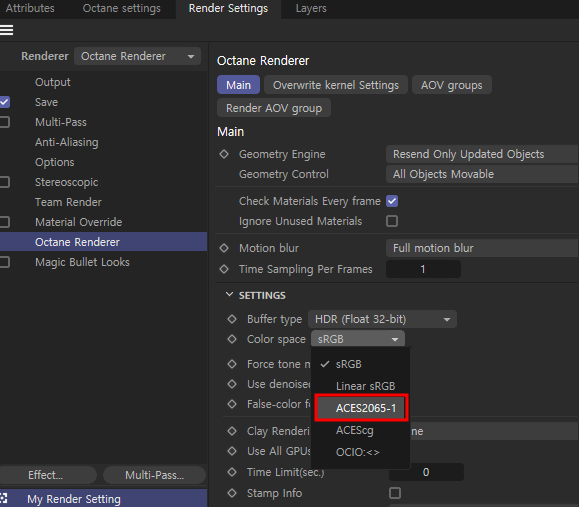Switch to the Octane settings tab
Viewport: 579px width, 507px height.
[121, 8]
